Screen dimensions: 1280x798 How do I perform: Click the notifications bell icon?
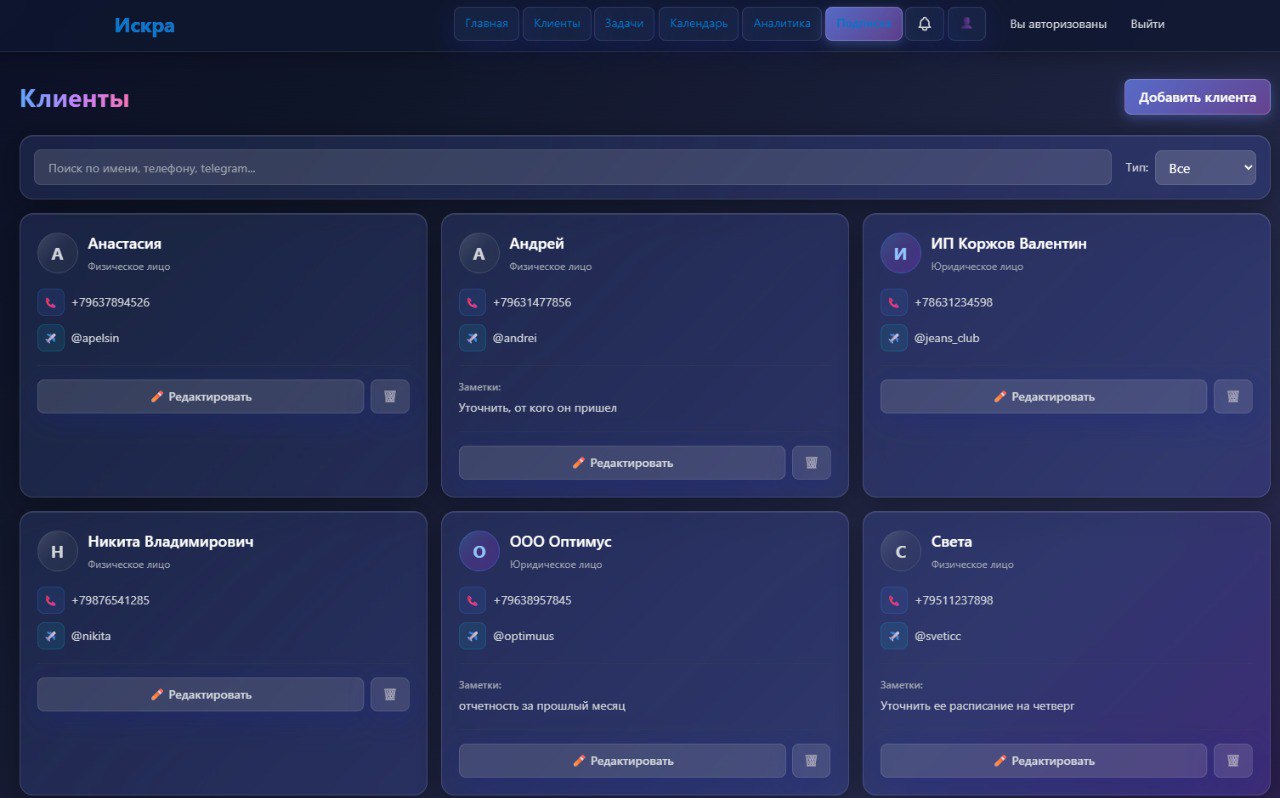coord(924,24)
